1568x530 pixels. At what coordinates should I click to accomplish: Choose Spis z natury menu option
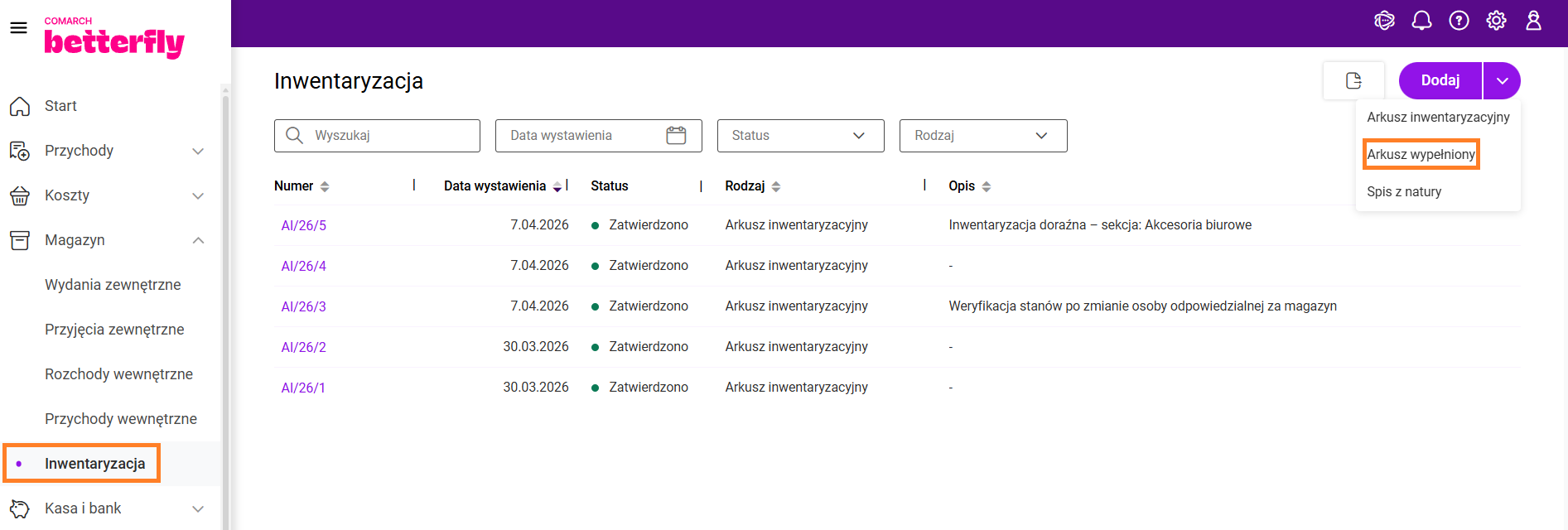point(1404,192)
